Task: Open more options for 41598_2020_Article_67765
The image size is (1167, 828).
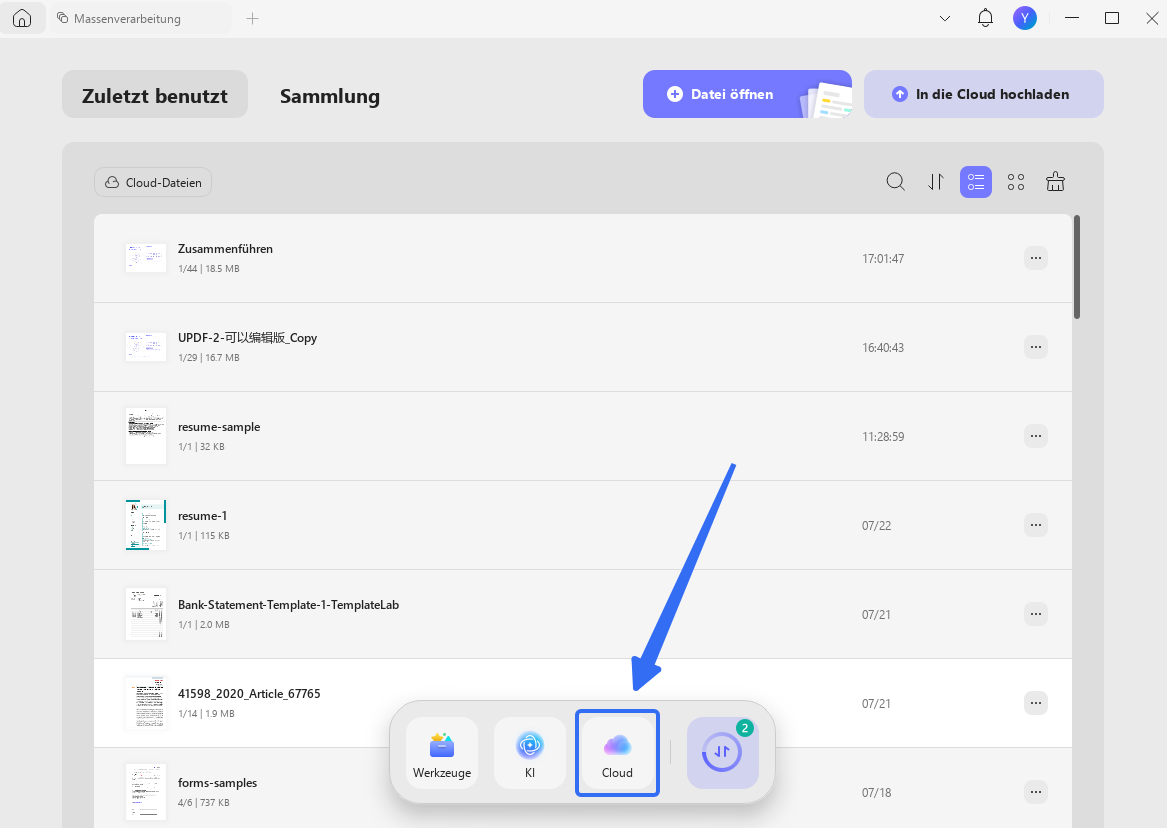Action: coord(1036,702)
